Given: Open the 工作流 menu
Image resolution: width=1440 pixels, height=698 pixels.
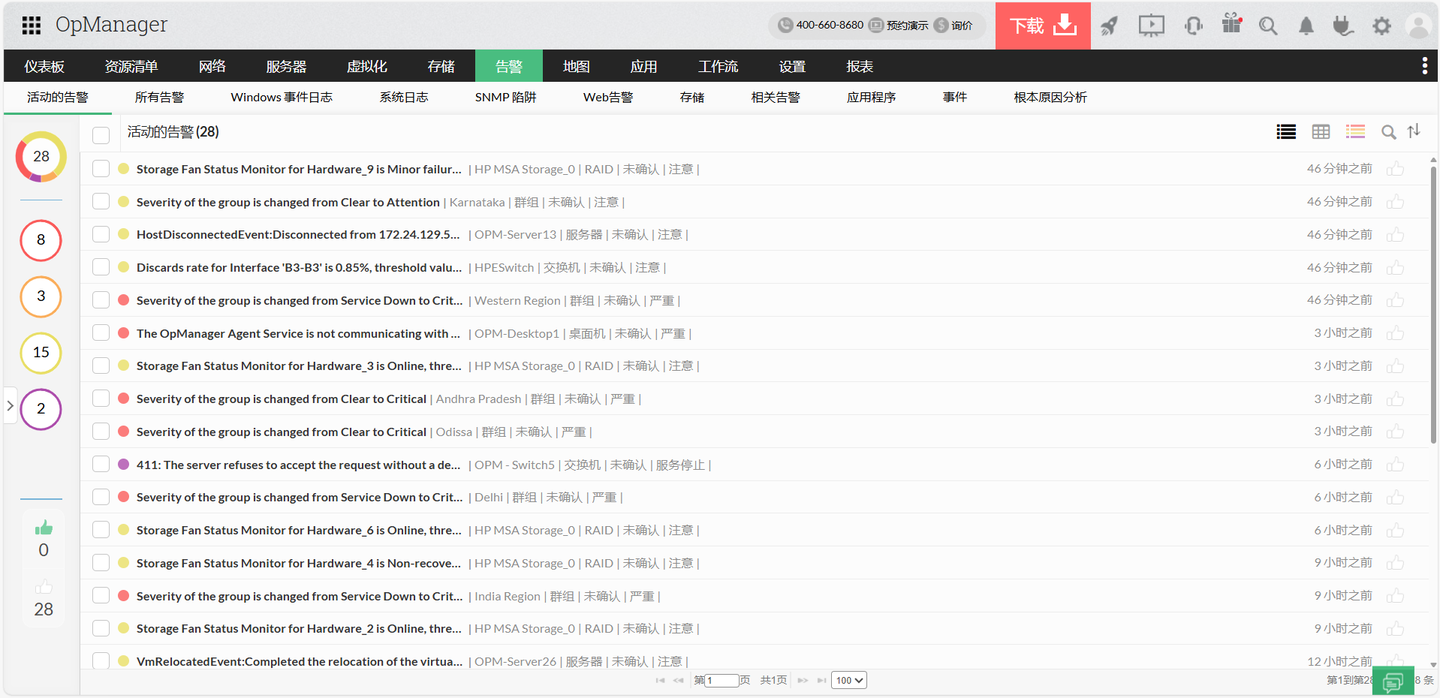Looking at the screenshot, I should point(718,66).
